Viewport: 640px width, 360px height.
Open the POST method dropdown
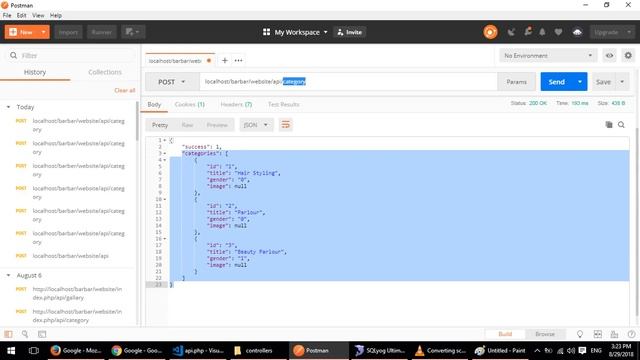point(171,82)
